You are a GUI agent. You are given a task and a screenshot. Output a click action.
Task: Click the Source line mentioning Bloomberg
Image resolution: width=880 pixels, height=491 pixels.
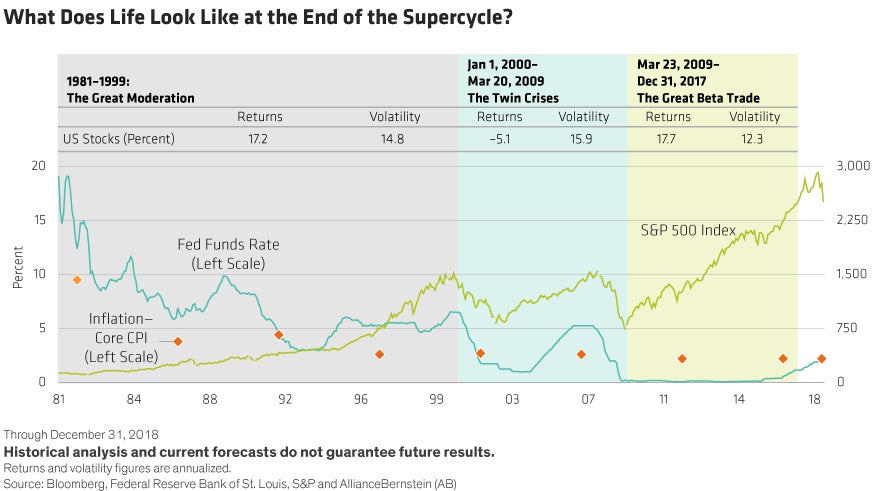point(230,484)
